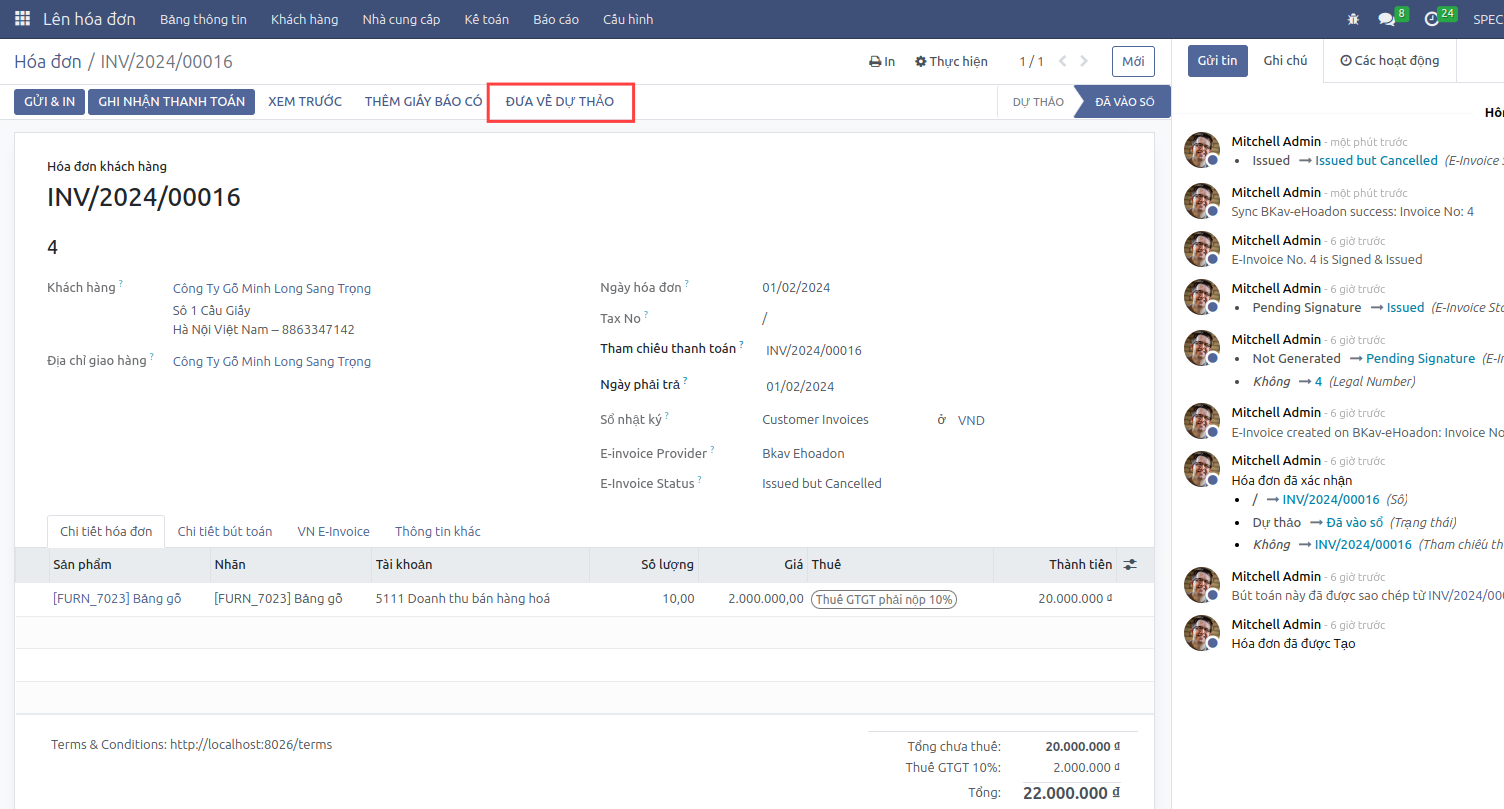Open the apps grid menu icon
The width and height of the screenshot is (1504, 809).
point(22,19)
